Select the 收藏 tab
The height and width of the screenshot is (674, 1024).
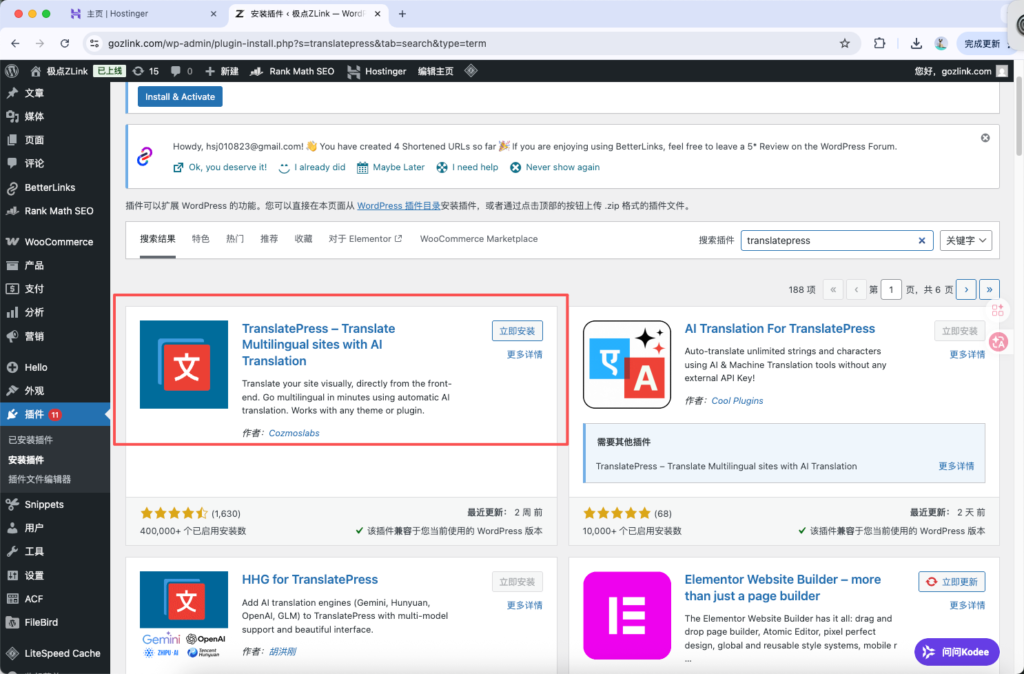tap(303, 239)
